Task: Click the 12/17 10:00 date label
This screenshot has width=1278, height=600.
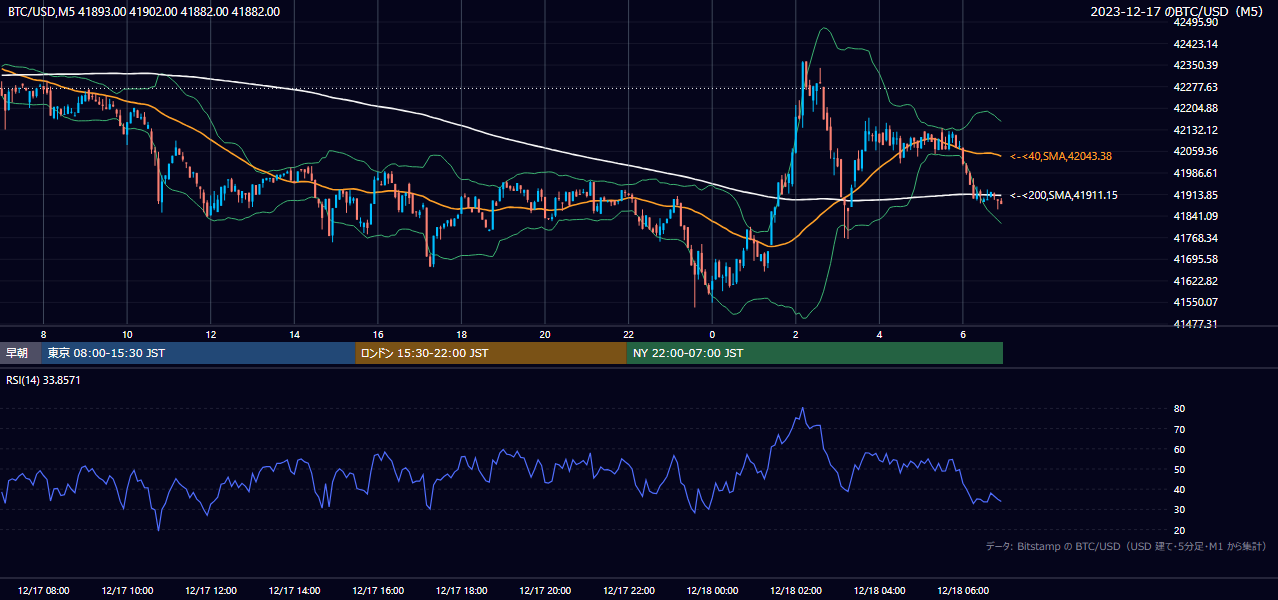Action: tap(126, 591)
